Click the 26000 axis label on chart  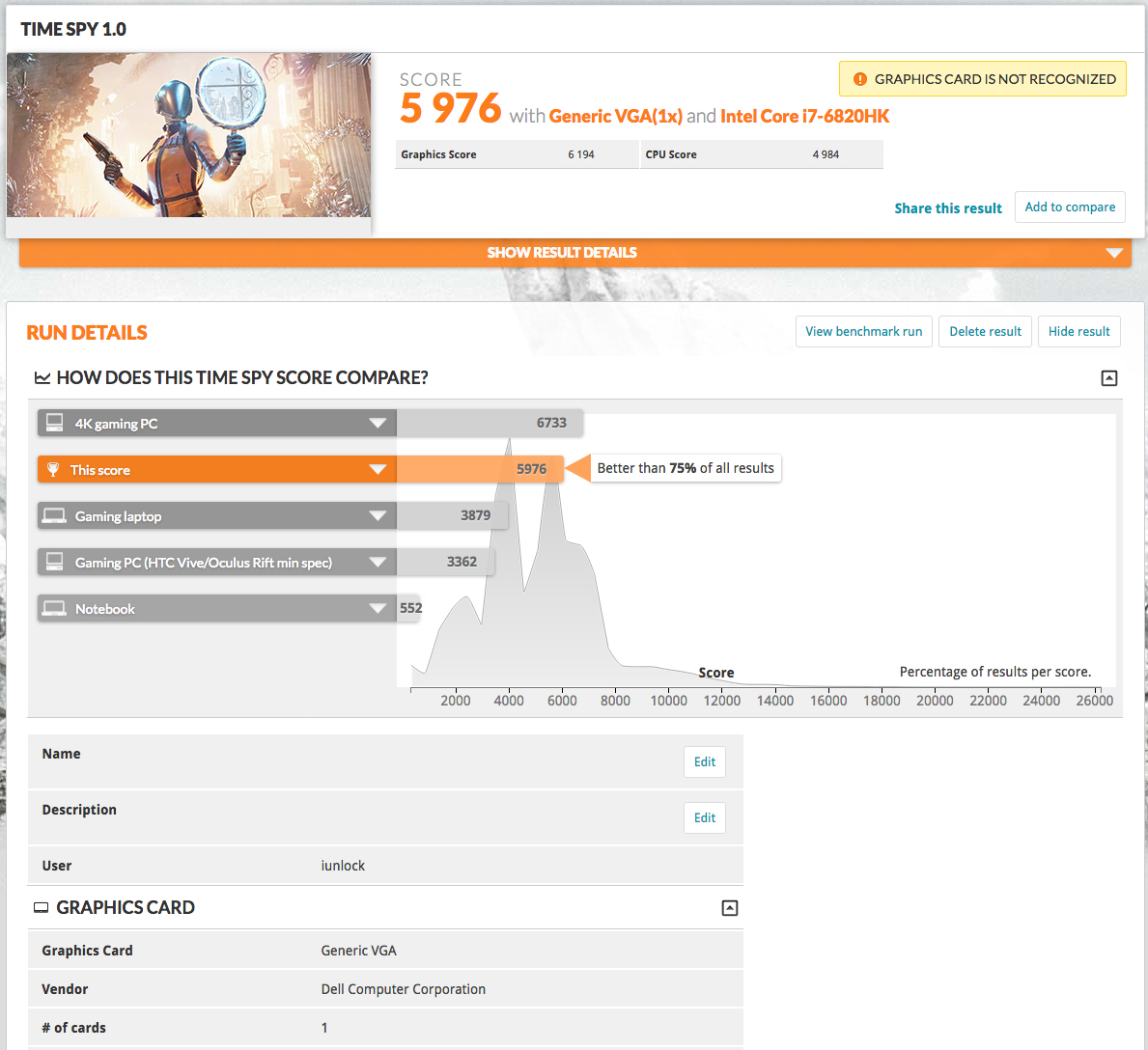tap(1095, 701)
